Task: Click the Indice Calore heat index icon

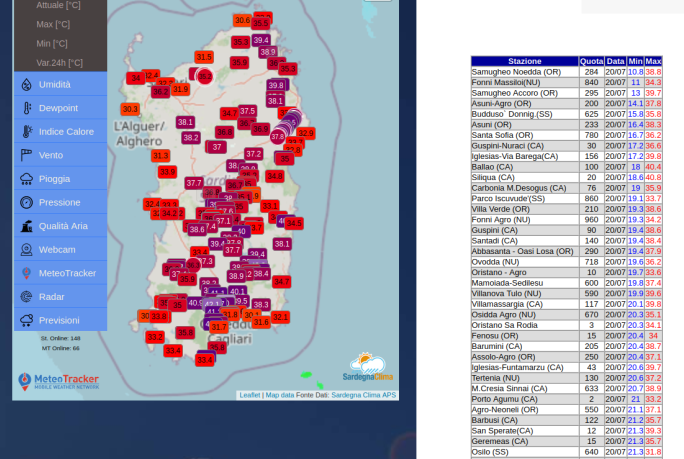Action: (27, 131)
